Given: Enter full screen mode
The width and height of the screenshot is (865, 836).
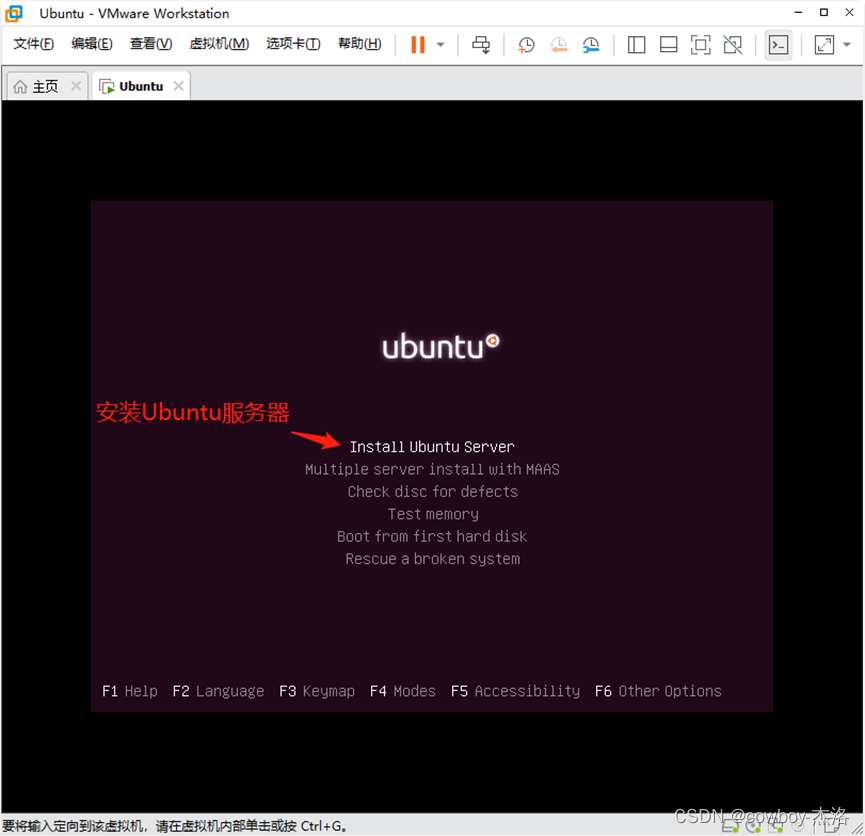Looking at the screenshot, I should pos(700,44).
